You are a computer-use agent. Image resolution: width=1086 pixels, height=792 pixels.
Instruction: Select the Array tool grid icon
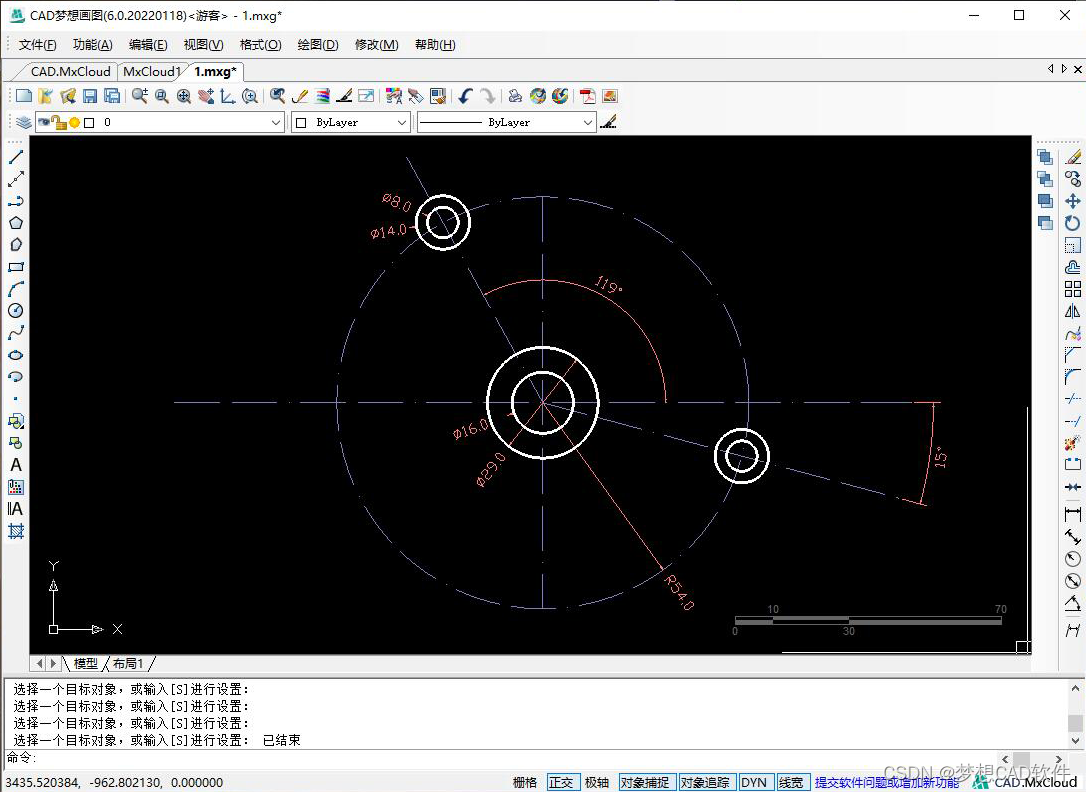1073,289
